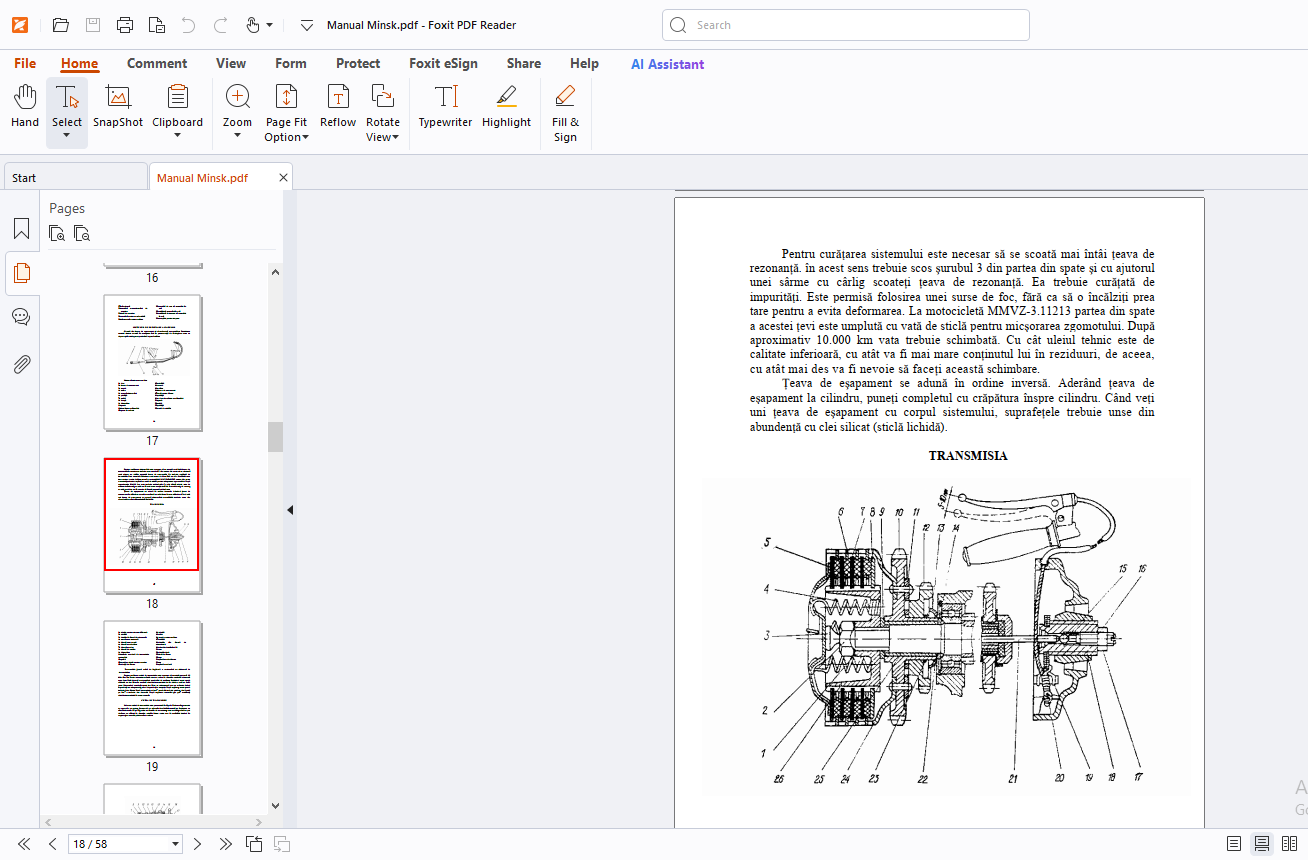
Task: Switch to the Start document tab
Action: click(x=75, y=178)
